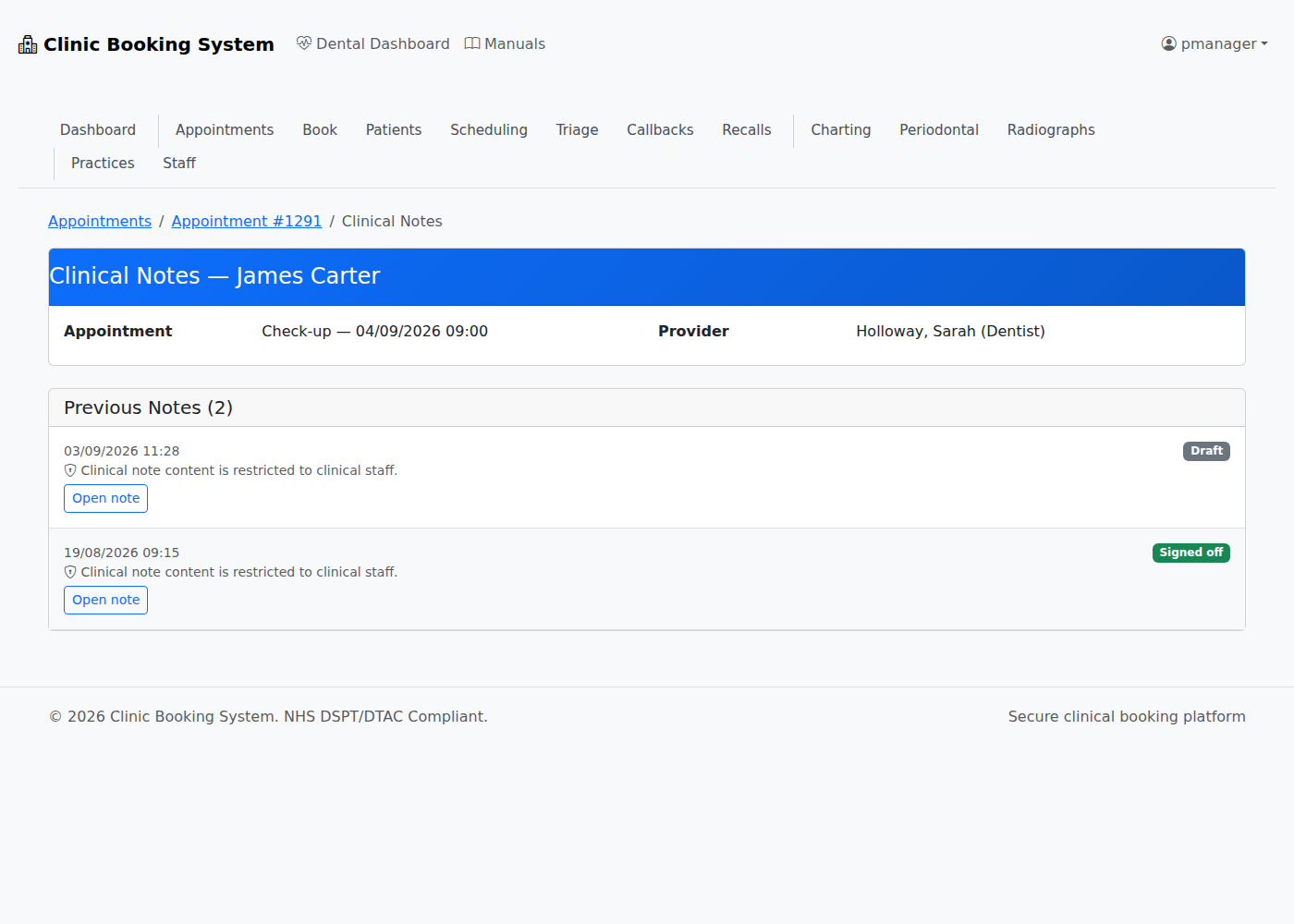
Task: Open the Manuals link
Action: click(505, 43)
